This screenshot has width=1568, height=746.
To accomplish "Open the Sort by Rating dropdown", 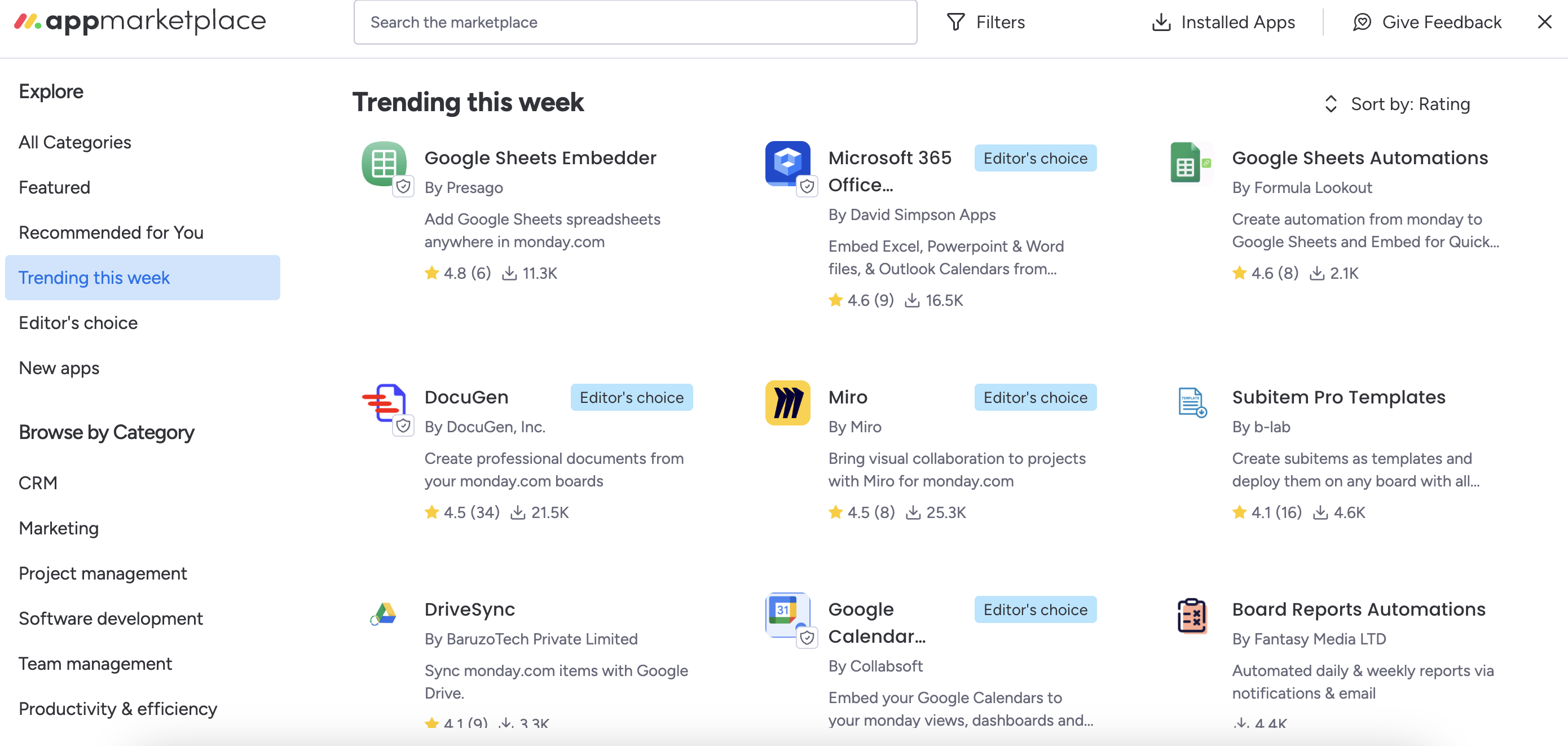I will [x=1398, y=104].
